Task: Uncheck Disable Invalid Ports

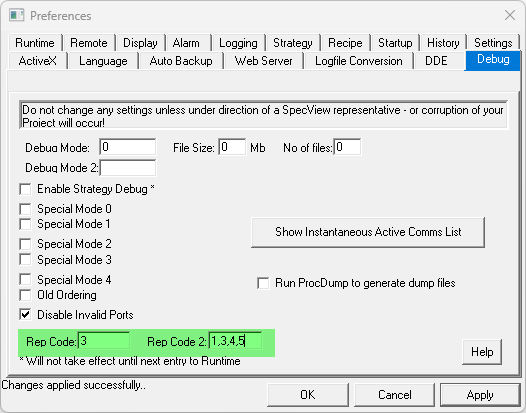Action: coord(25,315)
